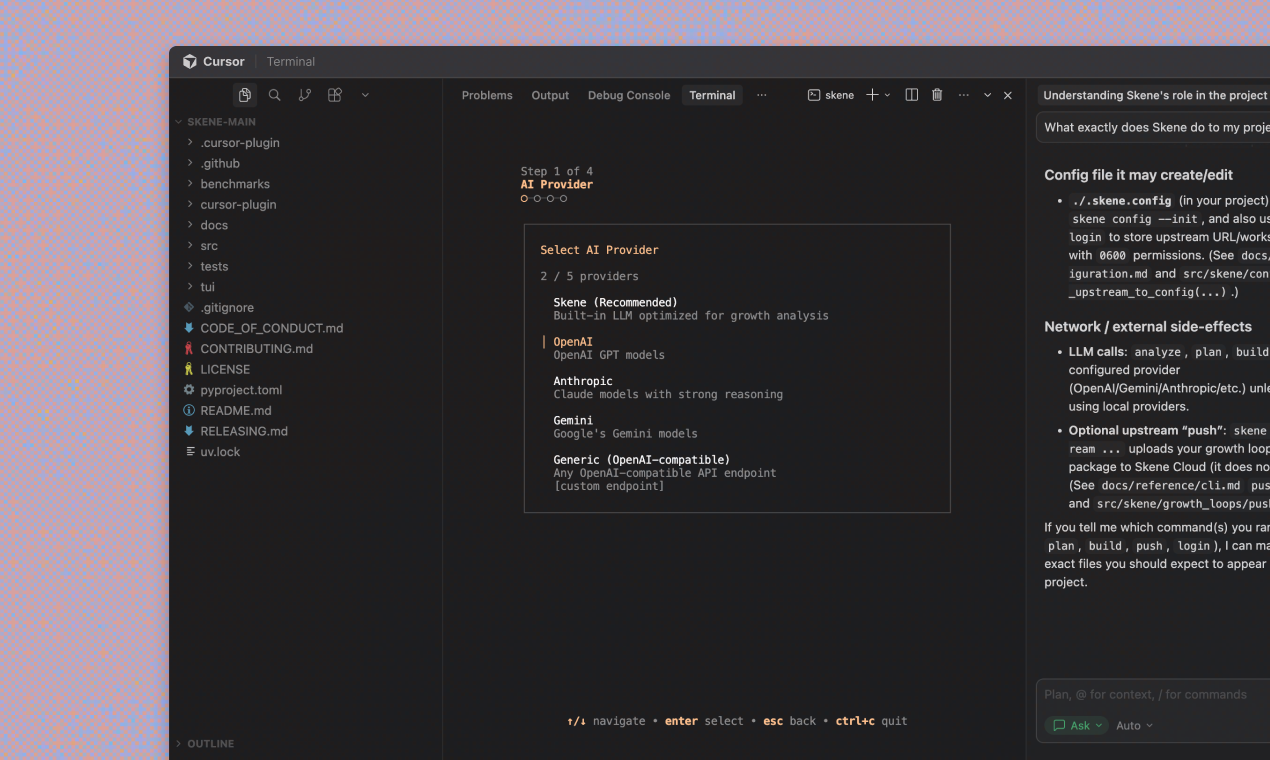The height and width of the screenshot is (760, 1270).
Task: Open the Source Control branch icon
Action: click(305, 95)
